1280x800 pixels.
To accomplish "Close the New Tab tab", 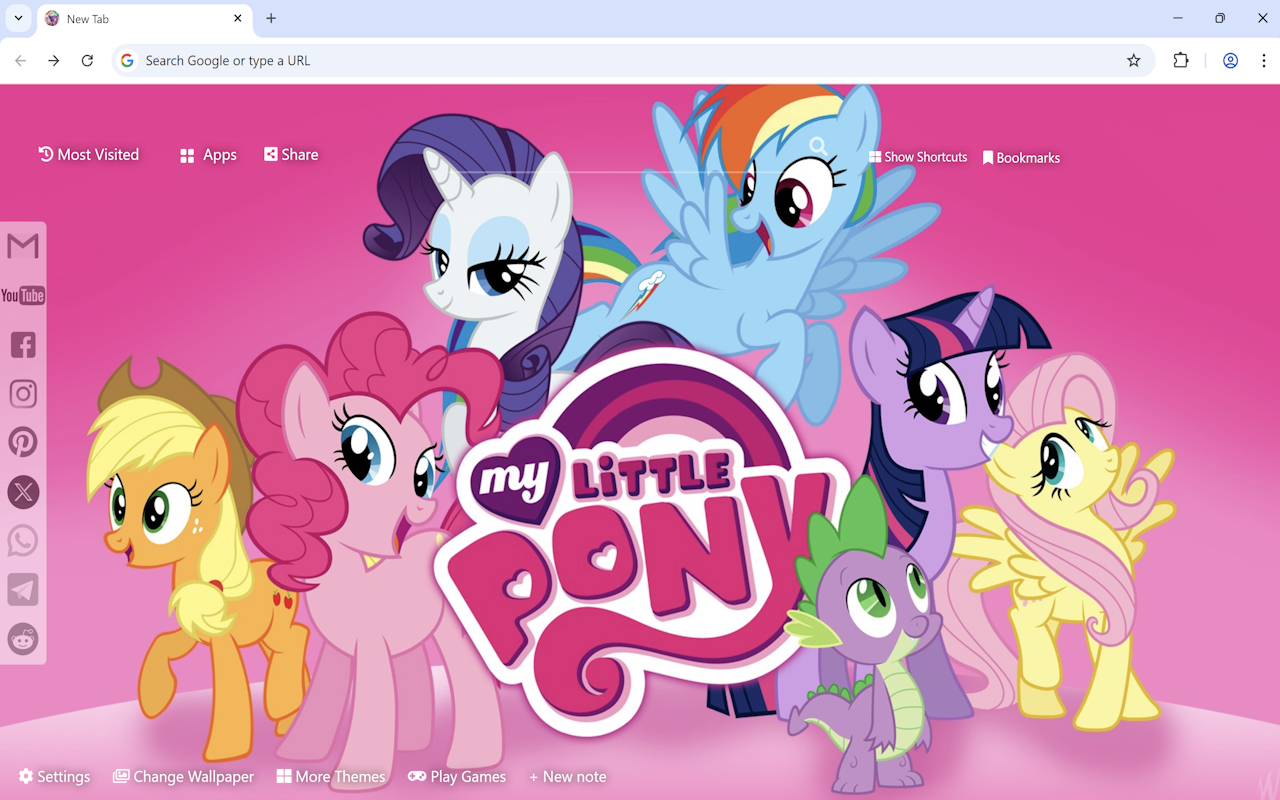I will tap(238, 18).
